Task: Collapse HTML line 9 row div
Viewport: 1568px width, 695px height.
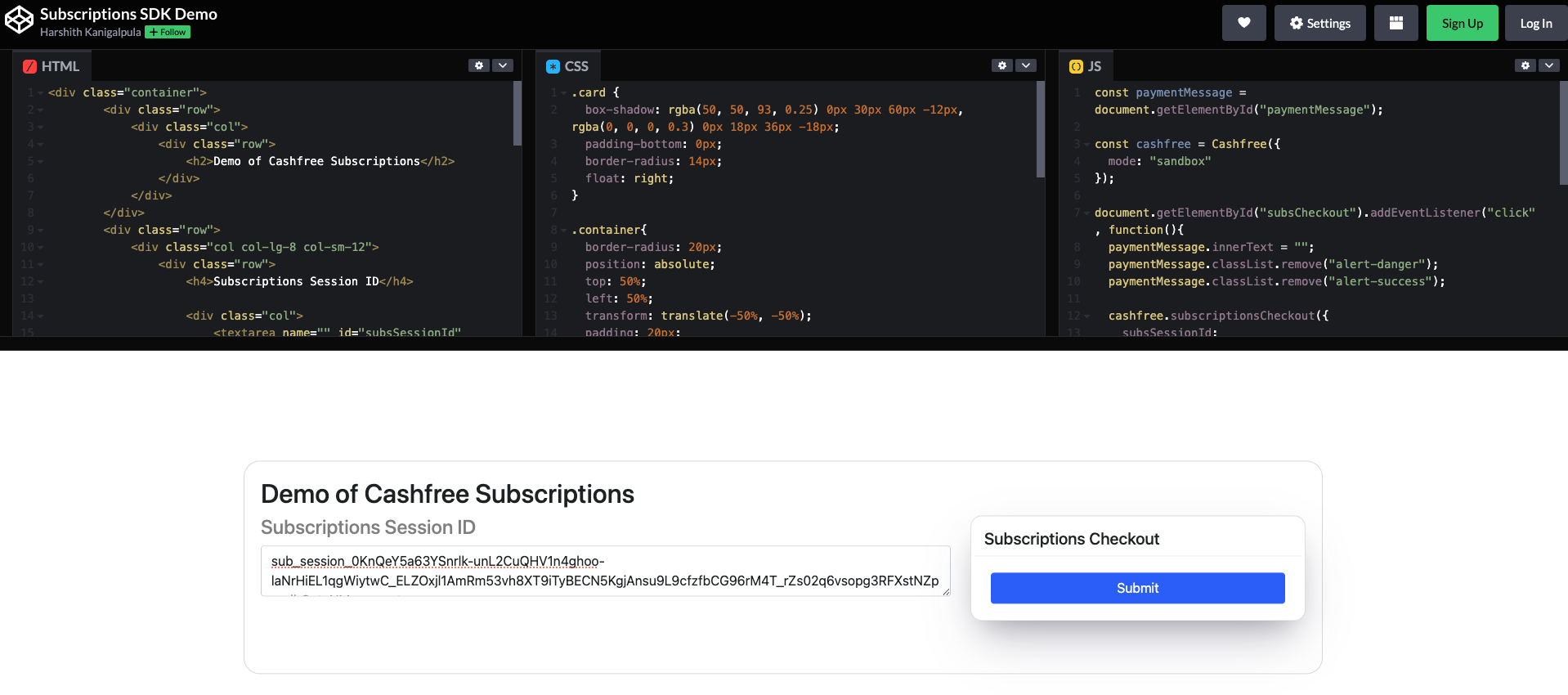Action: [40, 231]
